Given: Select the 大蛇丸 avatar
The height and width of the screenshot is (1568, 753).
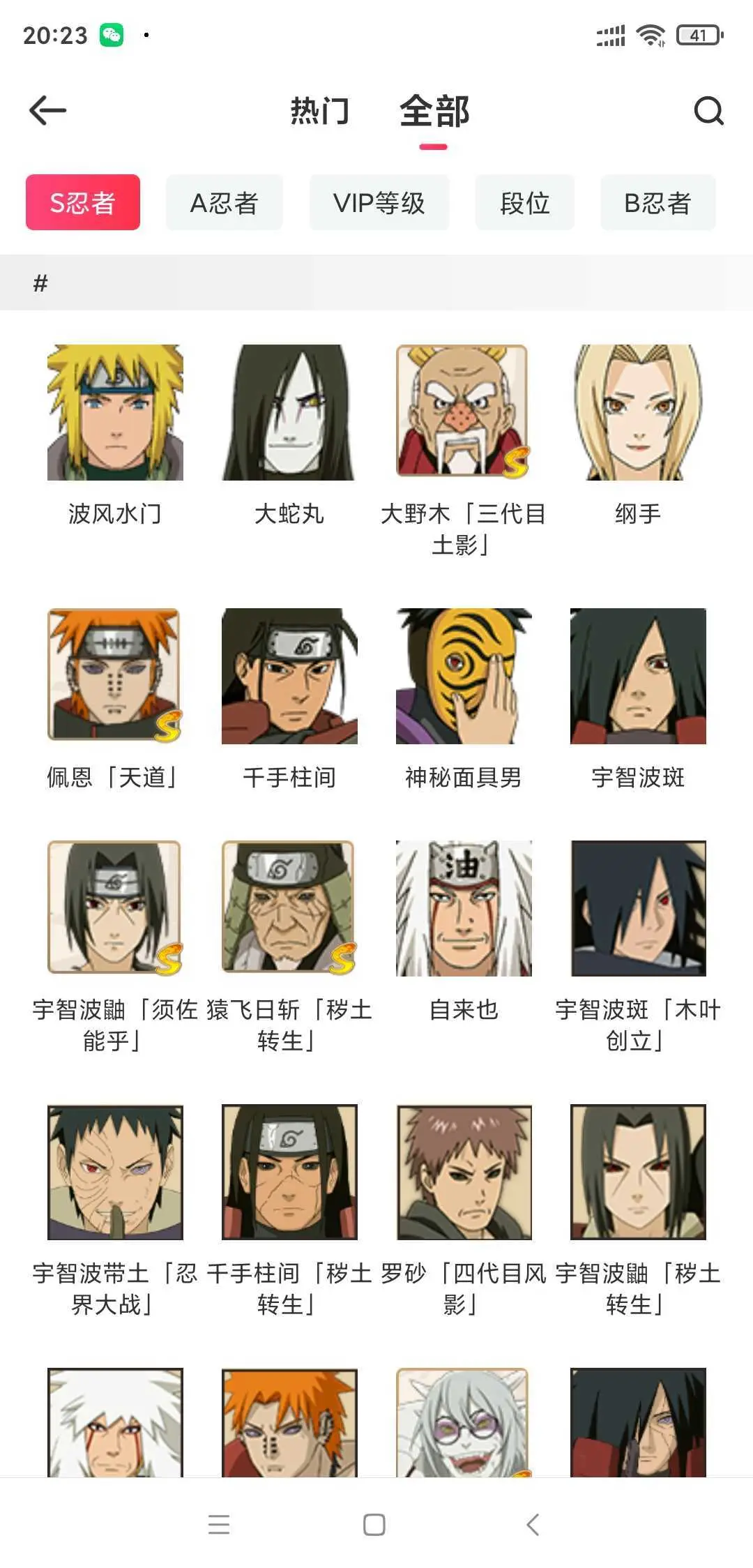Looking at the screenshot, I should [289, 412].
